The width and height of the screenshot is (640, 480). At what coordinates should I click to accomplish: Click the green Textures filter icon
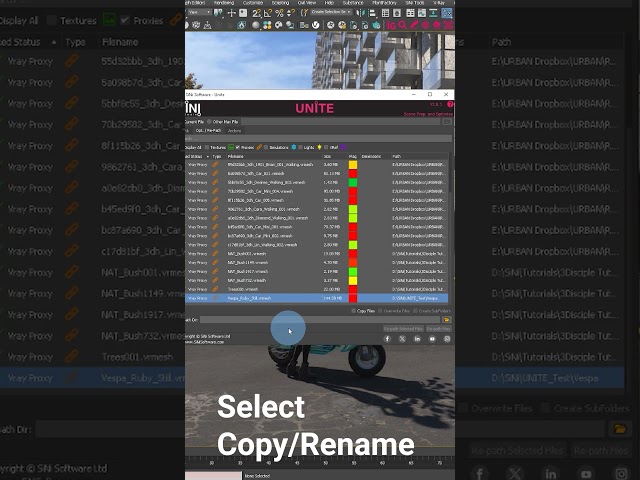tap(231, 147)
